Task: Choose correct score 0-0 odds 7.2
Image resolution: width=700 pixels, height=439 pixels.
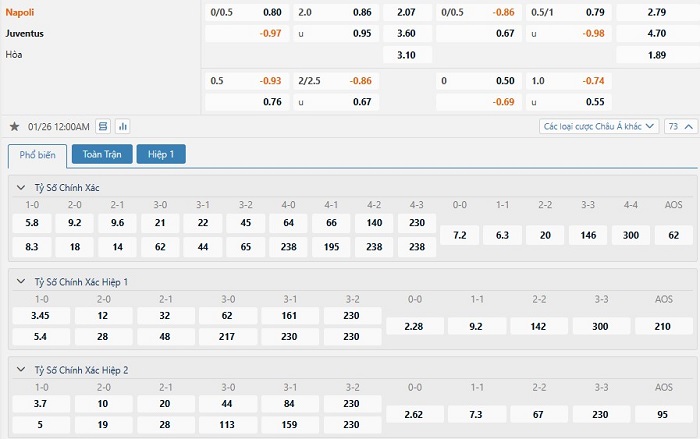Action: [x=460, y=235]
